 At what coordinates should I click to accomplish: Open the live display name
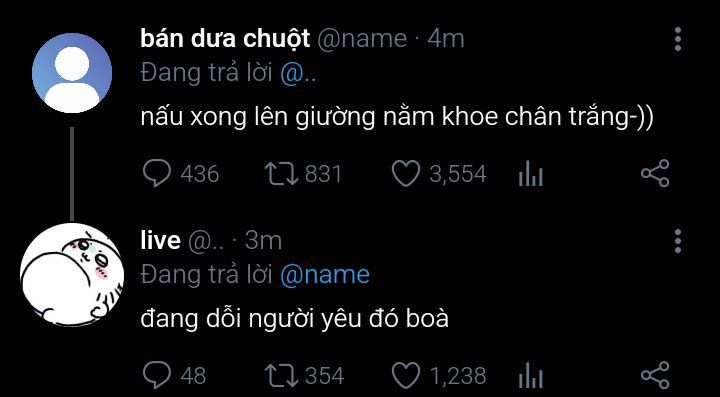(x=160, y=240)
